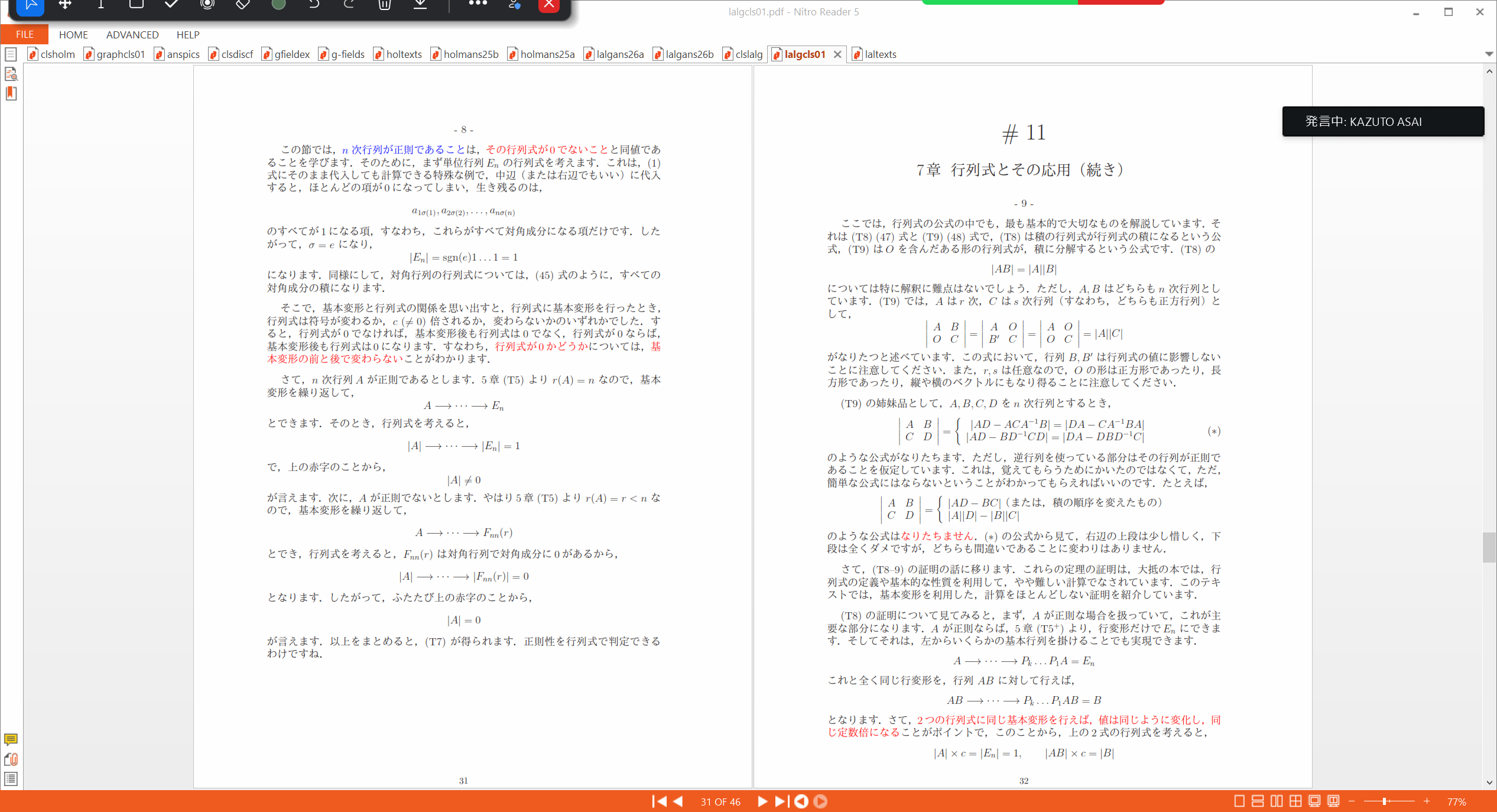Go to first page
1497x812 pixels.
coord(660,801)
